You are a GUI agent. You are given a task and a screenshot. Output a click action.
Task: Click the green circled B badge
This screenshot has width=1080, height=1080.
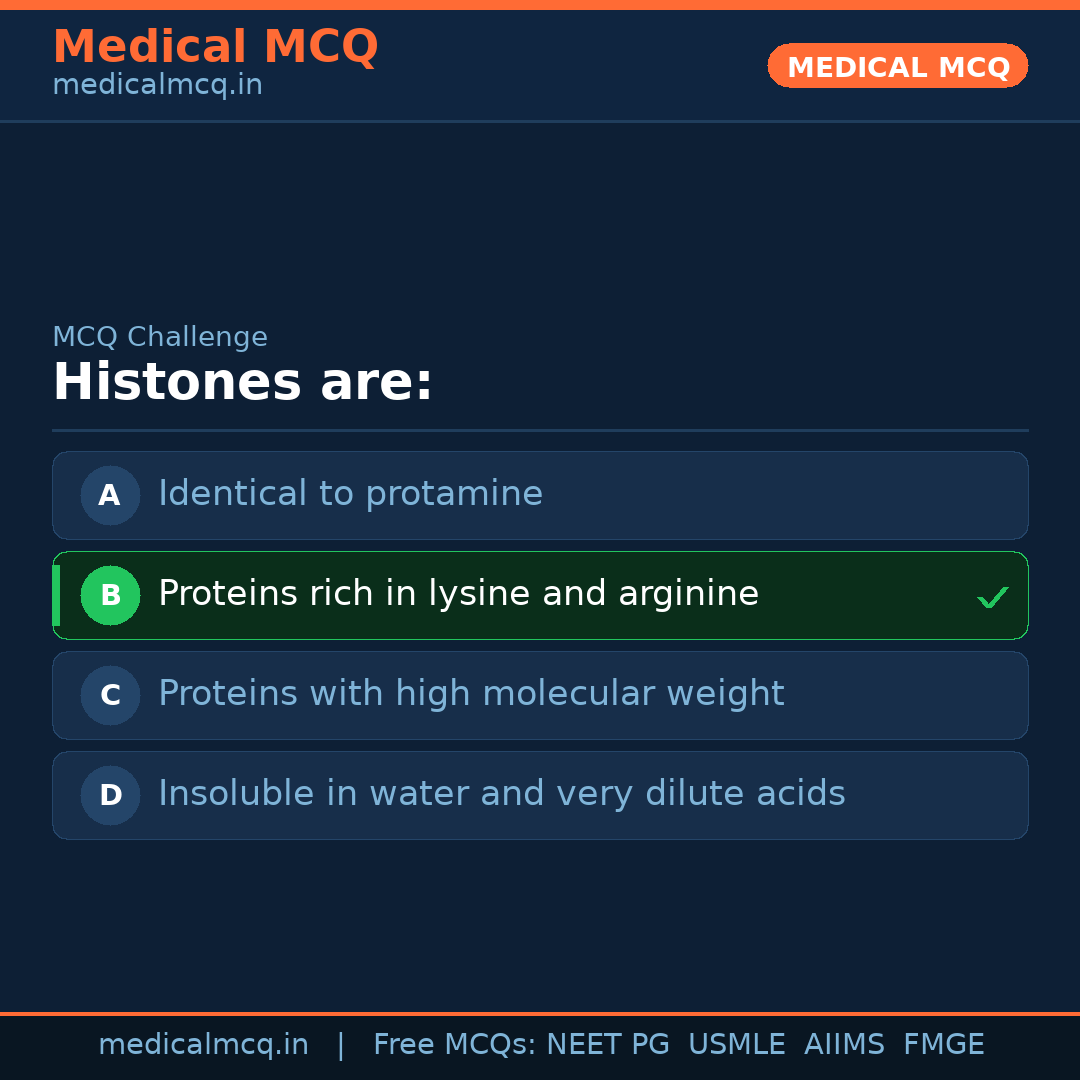110,595
